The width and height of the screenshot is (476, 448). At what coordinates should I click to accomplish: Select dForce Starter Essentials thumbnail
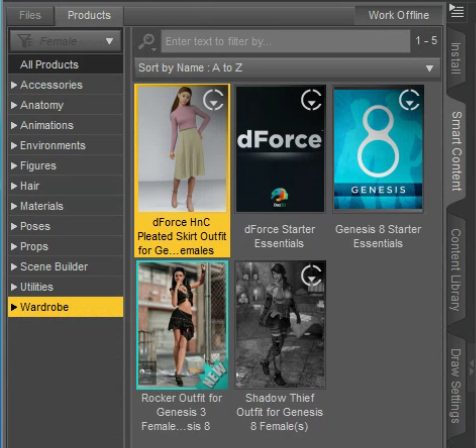[280, 149]
